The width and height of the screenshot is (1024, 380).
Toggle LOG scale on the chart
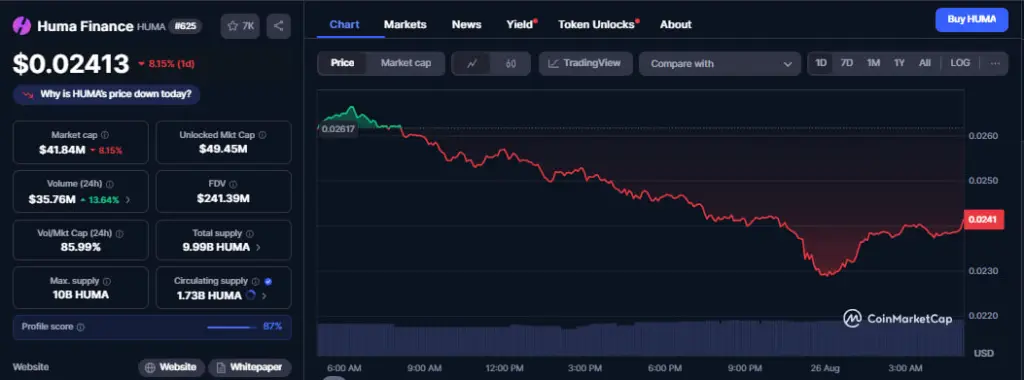[960, 63]
